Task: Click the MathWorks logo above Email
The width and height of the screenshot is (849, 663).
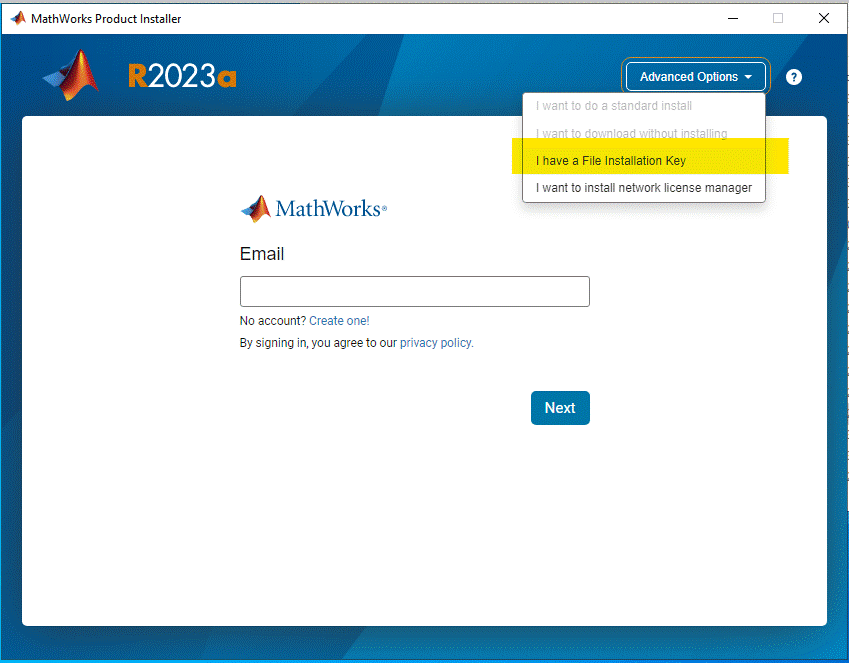Action: 314,209
